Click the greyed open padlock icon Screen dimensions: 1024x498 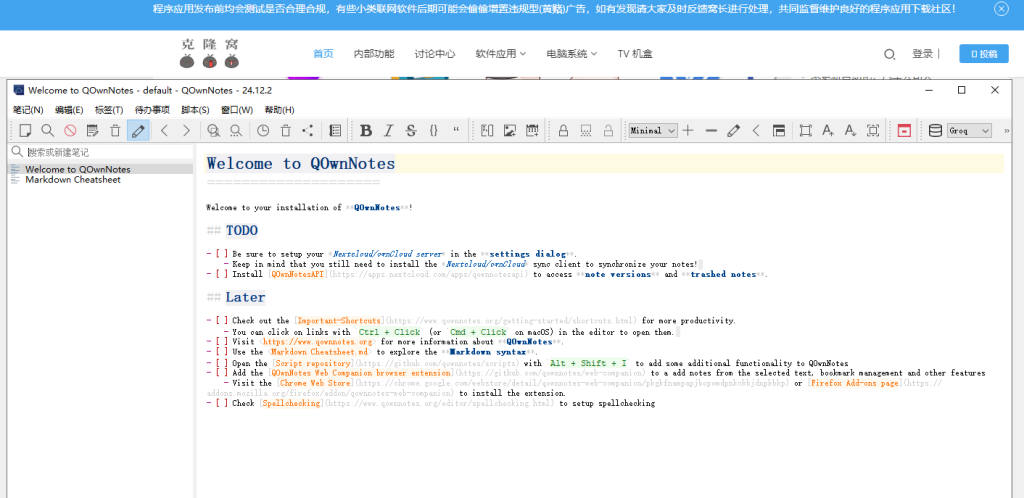click(608, 131)
